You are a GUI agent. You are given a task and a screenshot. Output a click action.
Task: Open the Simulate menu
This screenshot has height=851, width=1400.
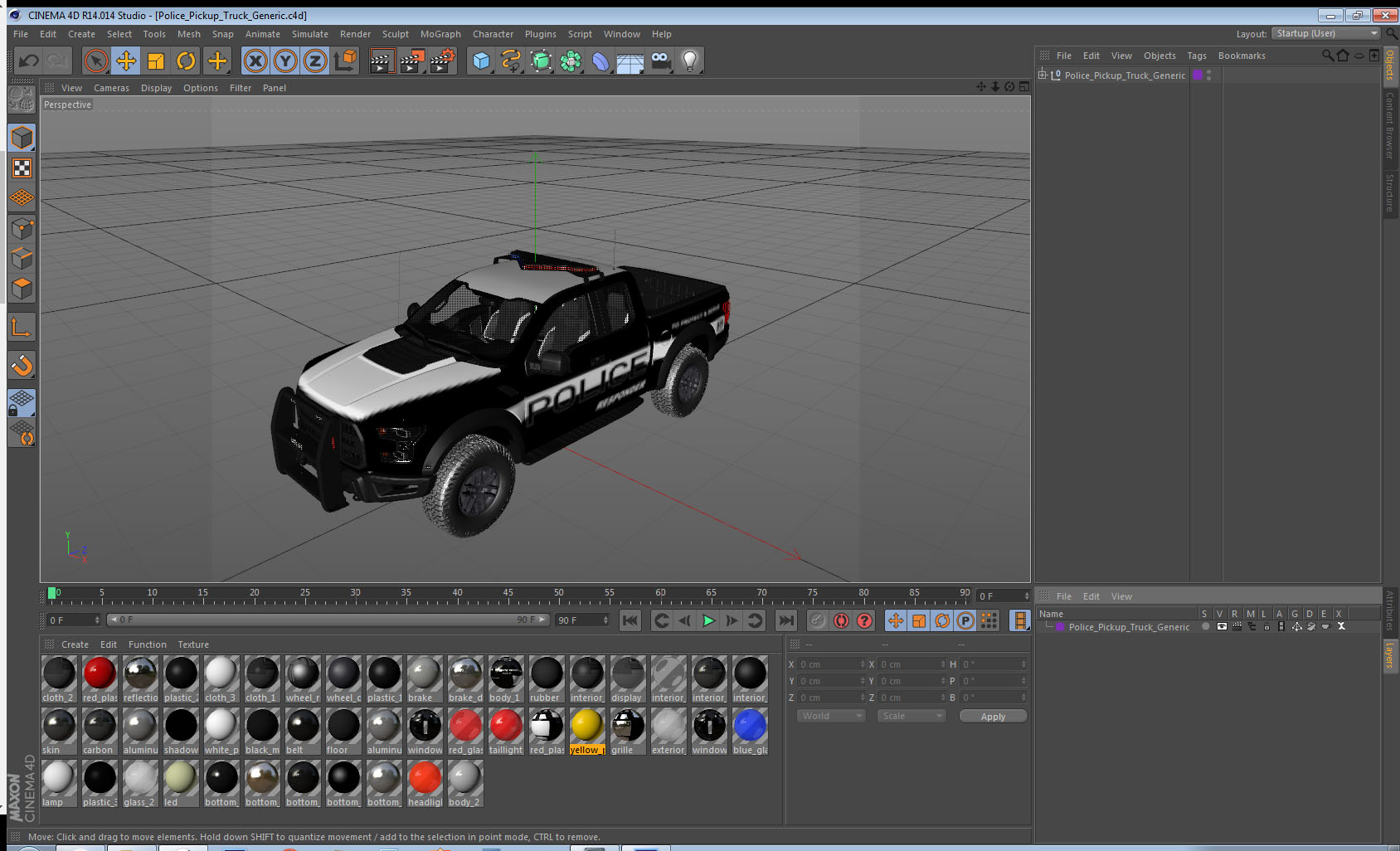pyautogui.click(x=309, y=34)
